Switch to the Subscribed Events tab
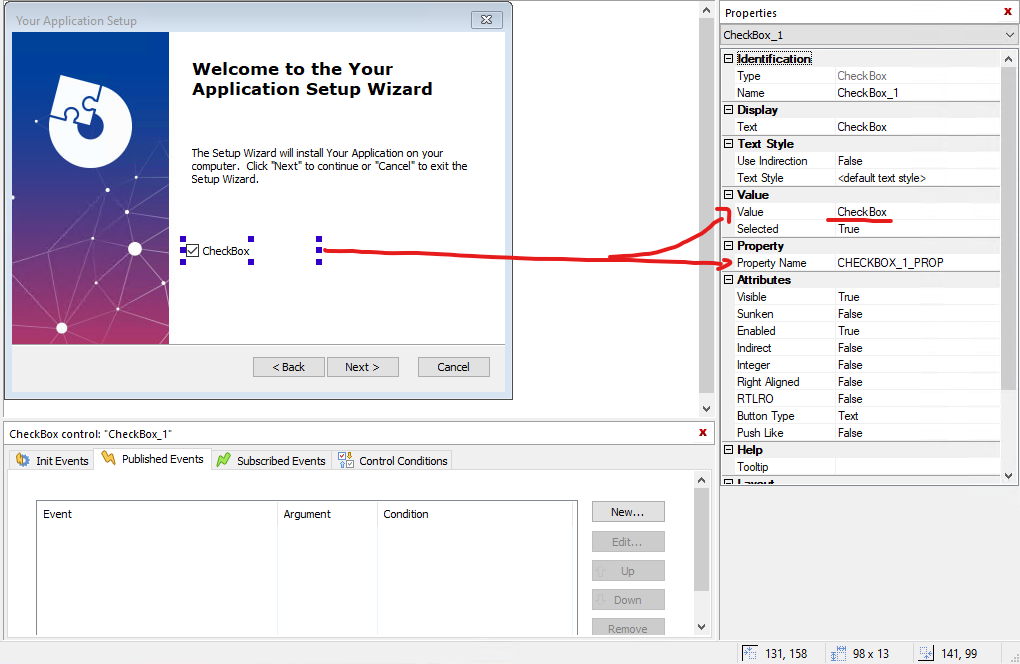The image size is (1020, 664). coord(270,460)
